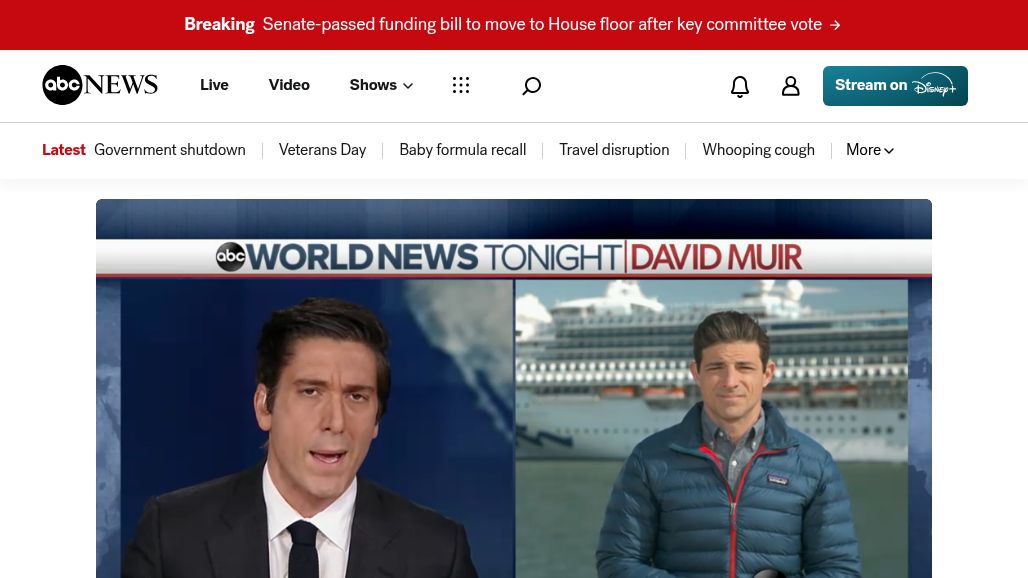Screen dimensions: 1028x578
Task: Click the Latest label
Action: click(x=63, y=150)
